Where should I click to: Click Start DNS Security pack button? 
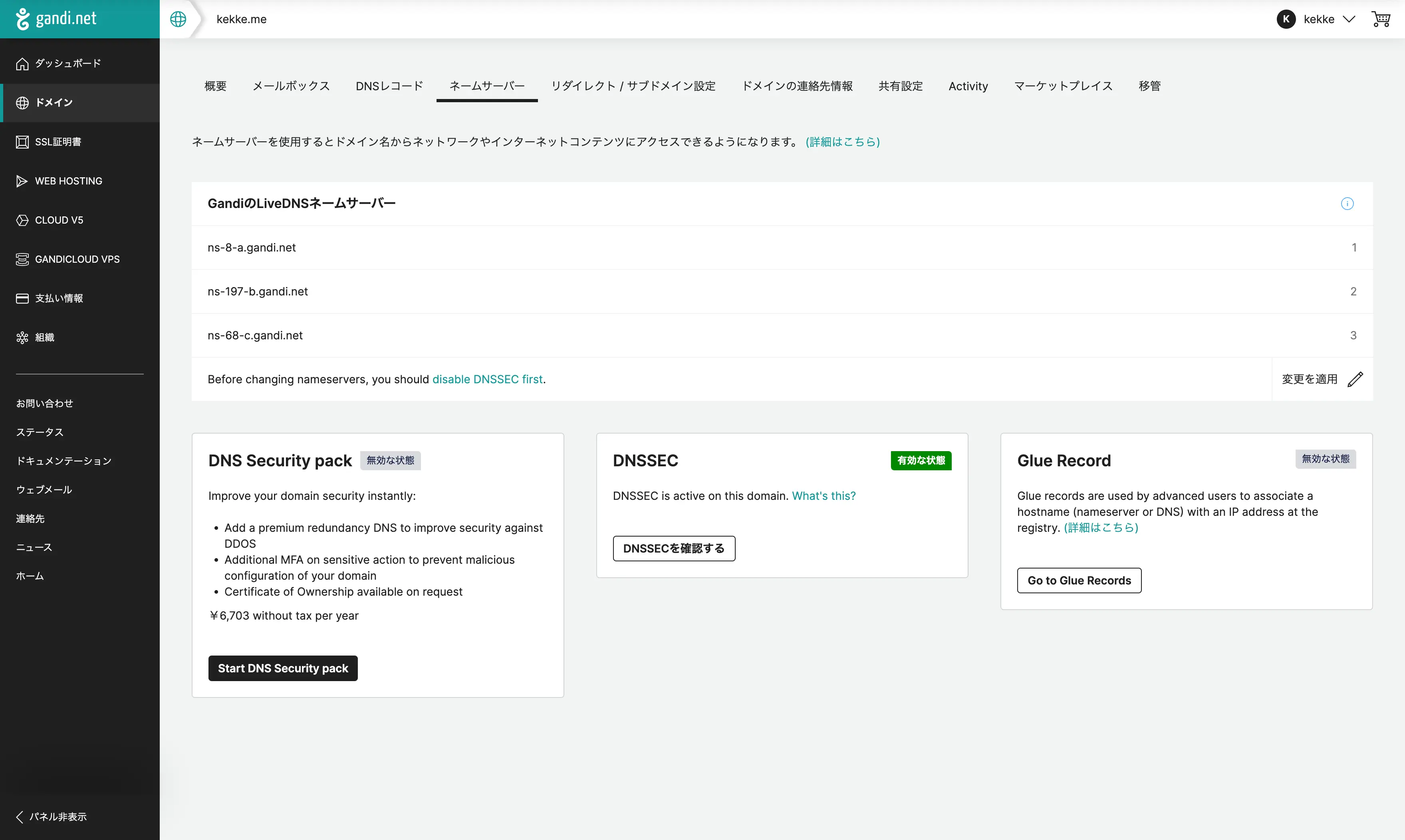[x=283, y=668]
